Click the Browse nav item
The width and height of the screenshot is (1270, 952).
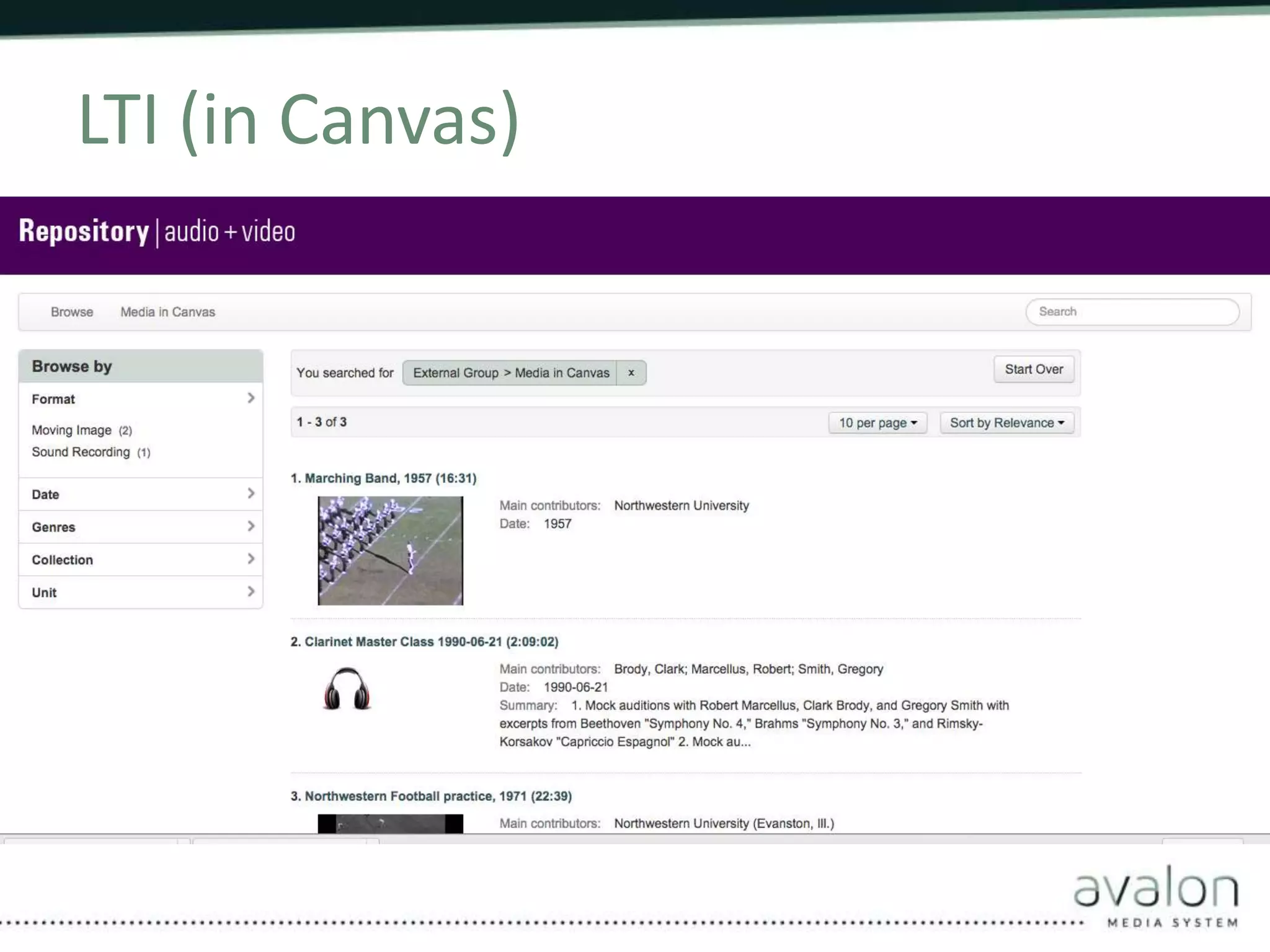(72, 312)
